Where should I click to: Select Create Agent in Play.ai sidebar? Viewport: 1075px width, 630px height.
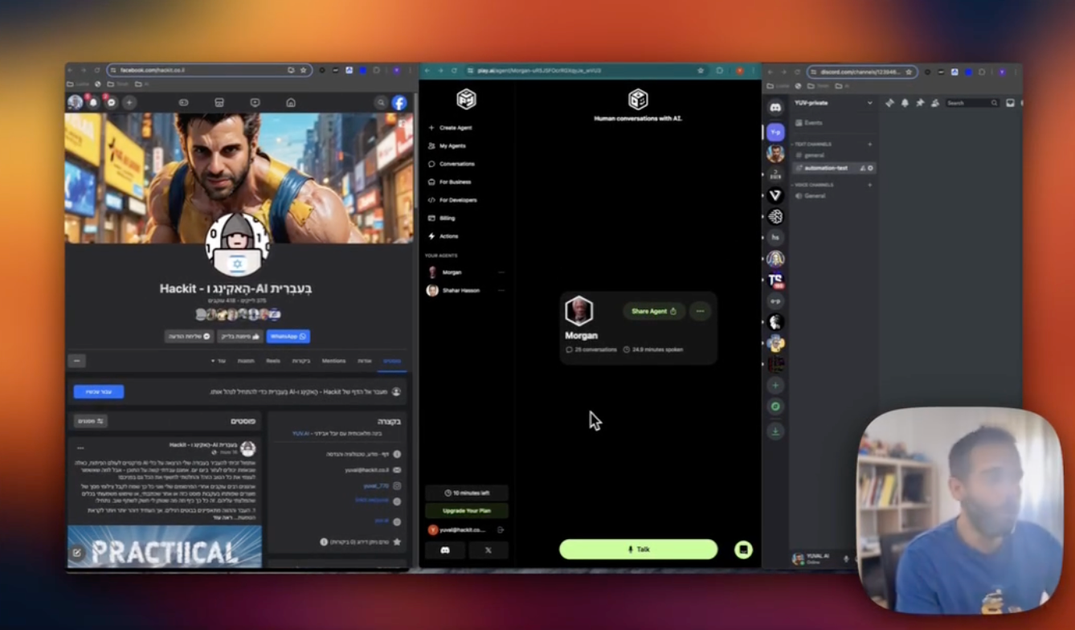pos(450,128)
